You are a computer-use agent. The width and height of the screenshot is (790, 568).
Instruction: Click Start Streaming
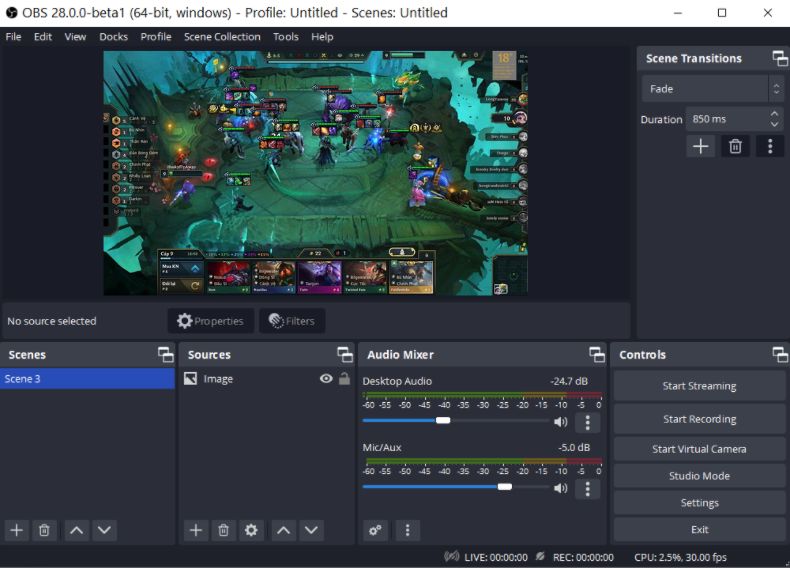[x=699, y=386]
